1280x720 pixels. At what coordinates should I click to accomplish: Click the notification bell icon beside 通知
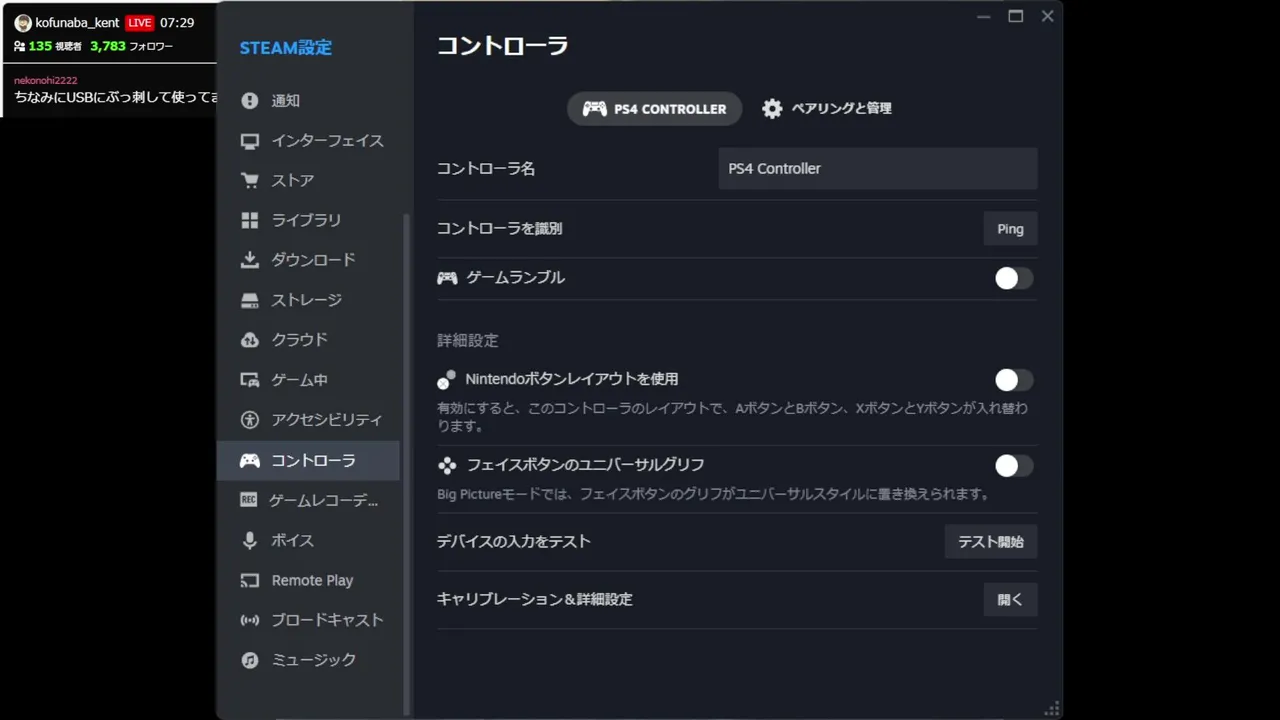[x=250, y=101]
